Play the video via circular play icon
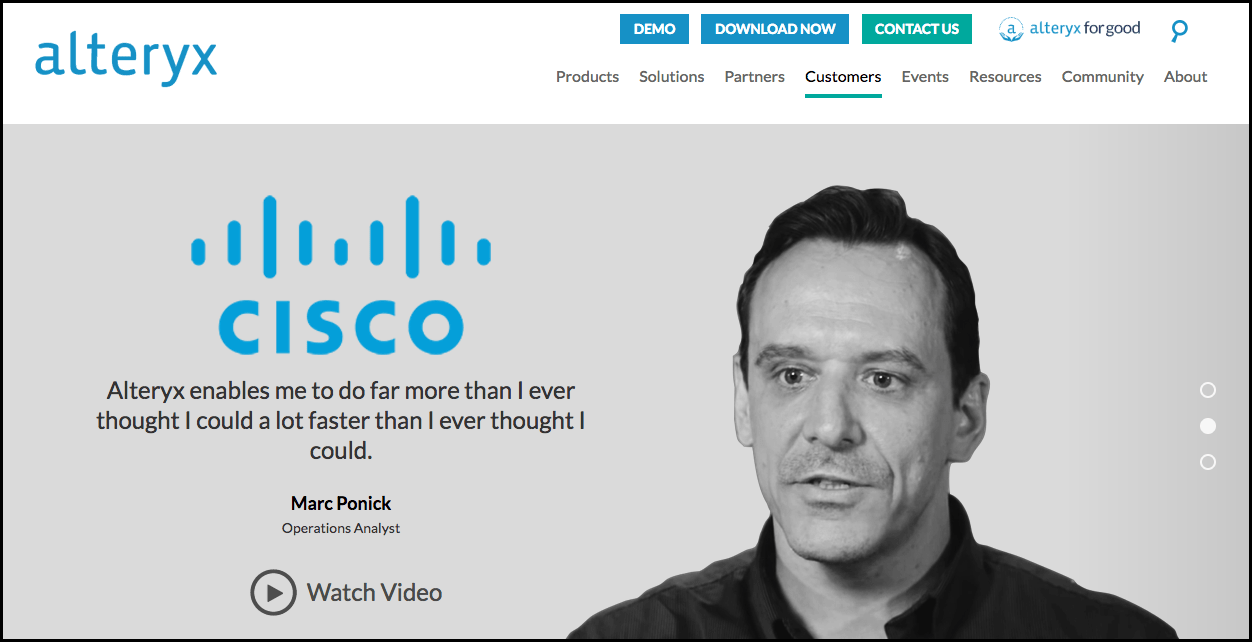Screen dimensions: 1252x642 point(273,592)
